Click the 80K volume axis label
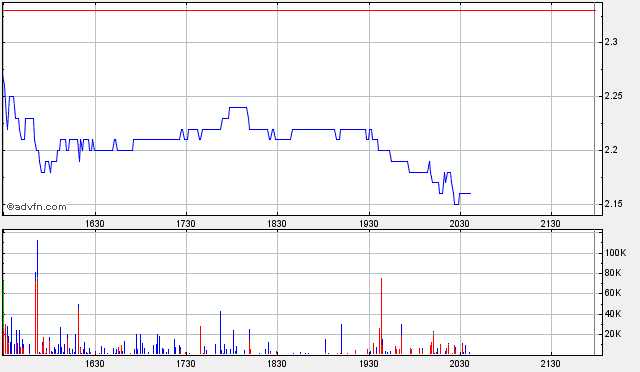The height and width of the screenshot is (372, 640). [613, 273]
